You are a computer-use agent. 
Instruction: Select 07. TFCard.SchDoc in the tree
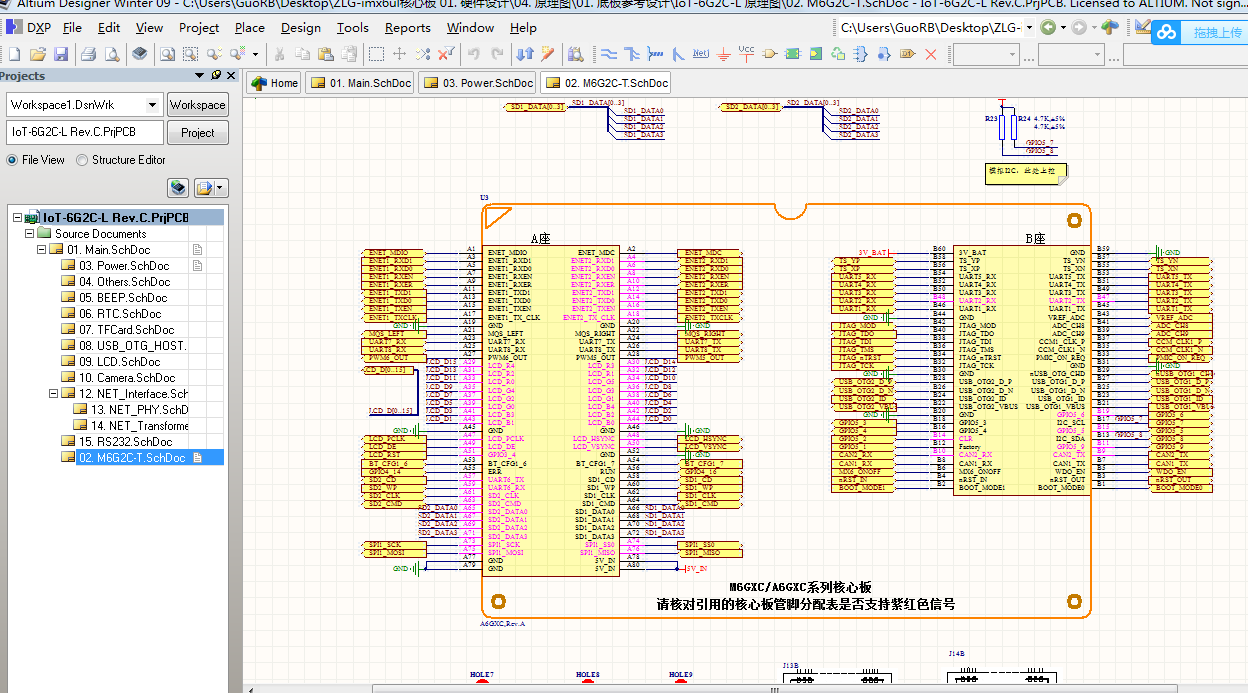[x=126, y=330]
